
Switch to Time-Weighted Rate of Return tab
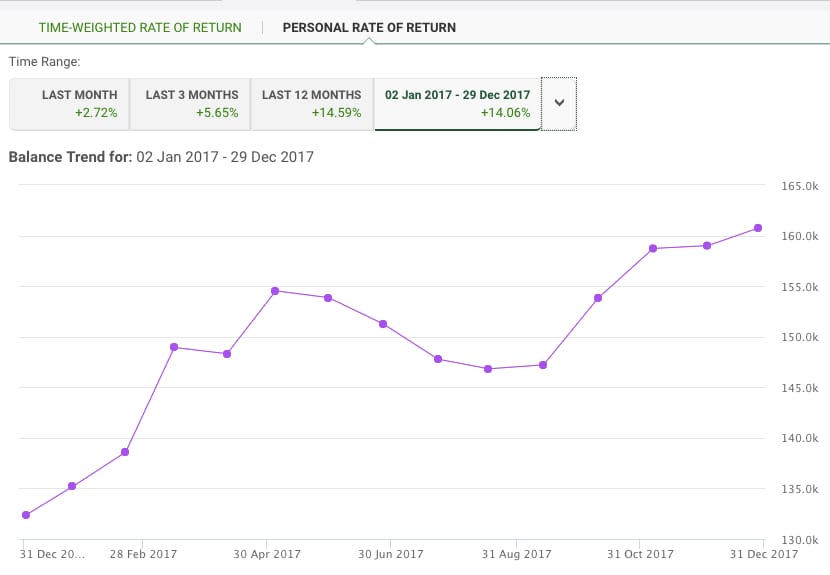[x=140, y=28]
